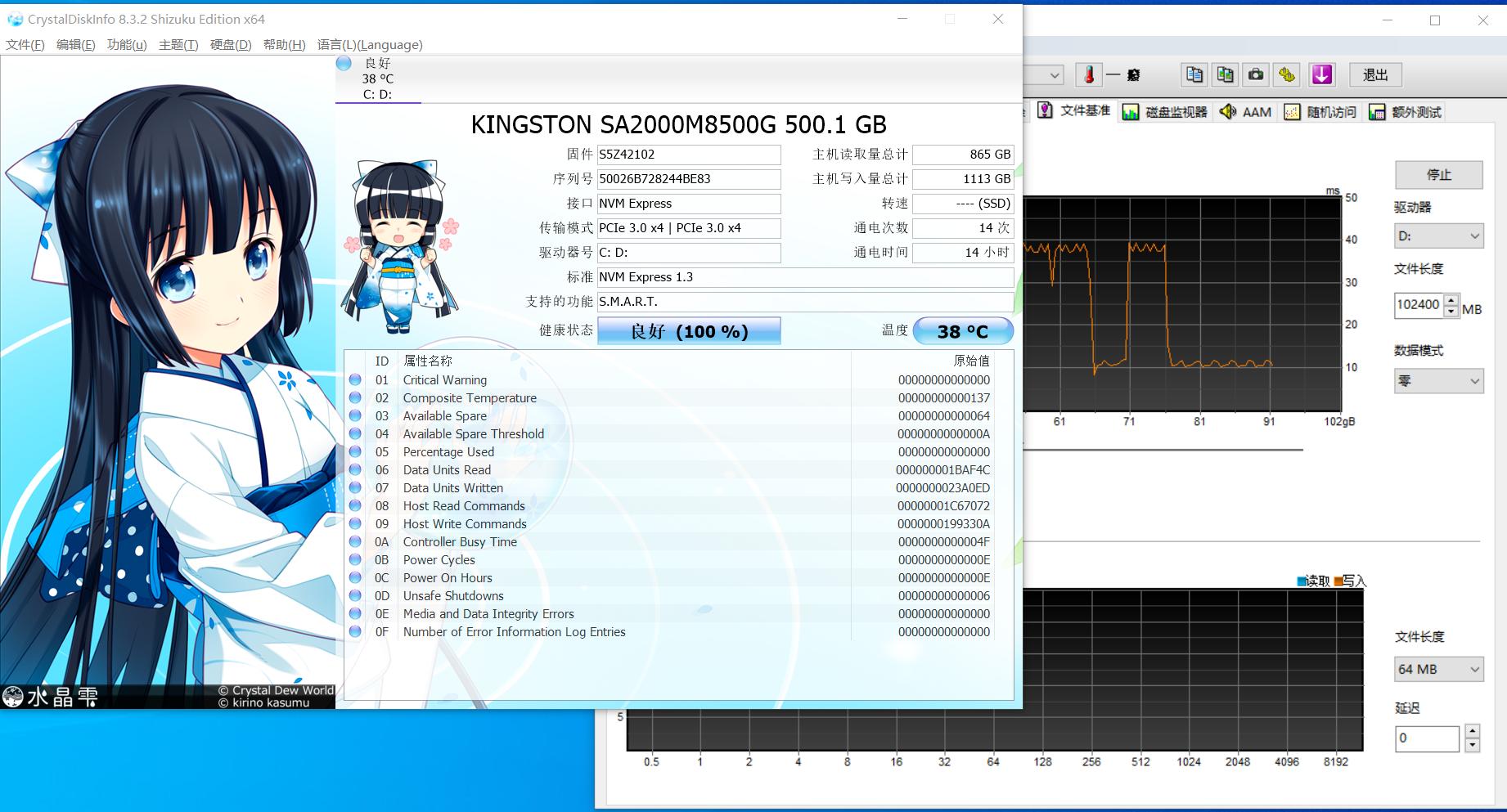
Task: Switch to the 磁盘监视器 tab
Action: tap(1165, 112)
